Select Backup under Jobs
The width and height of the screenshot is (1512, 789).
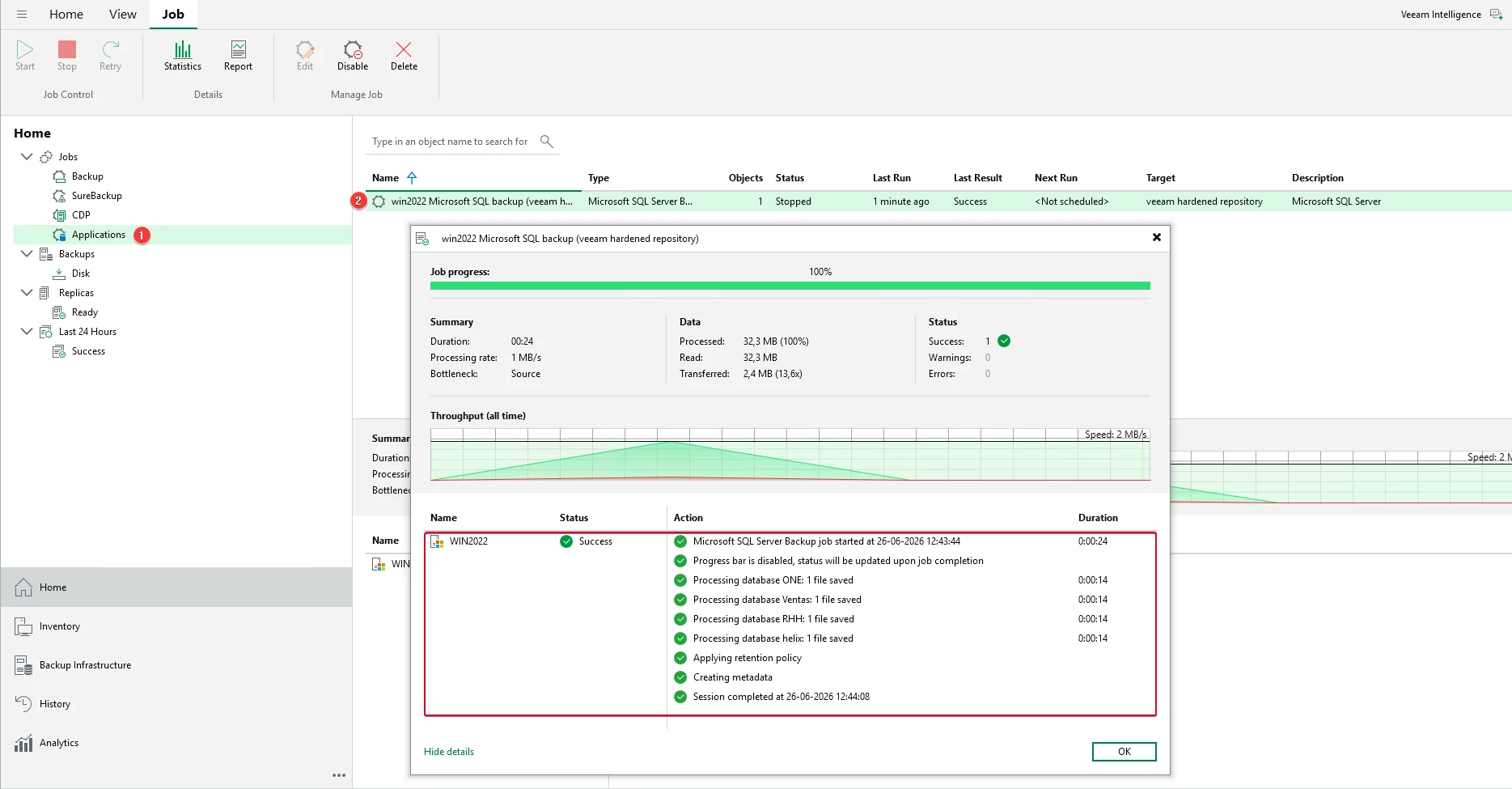pyautogui.click(x=87, y=176)
